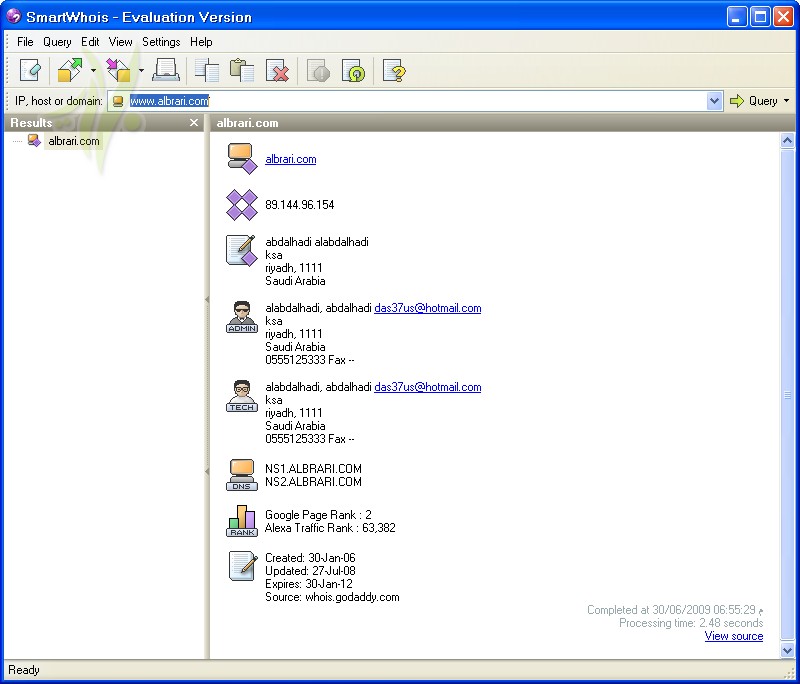Expand the Save toolbar button dropdown arrow
The height and width of the screenshot is (684, 800).
141,70
